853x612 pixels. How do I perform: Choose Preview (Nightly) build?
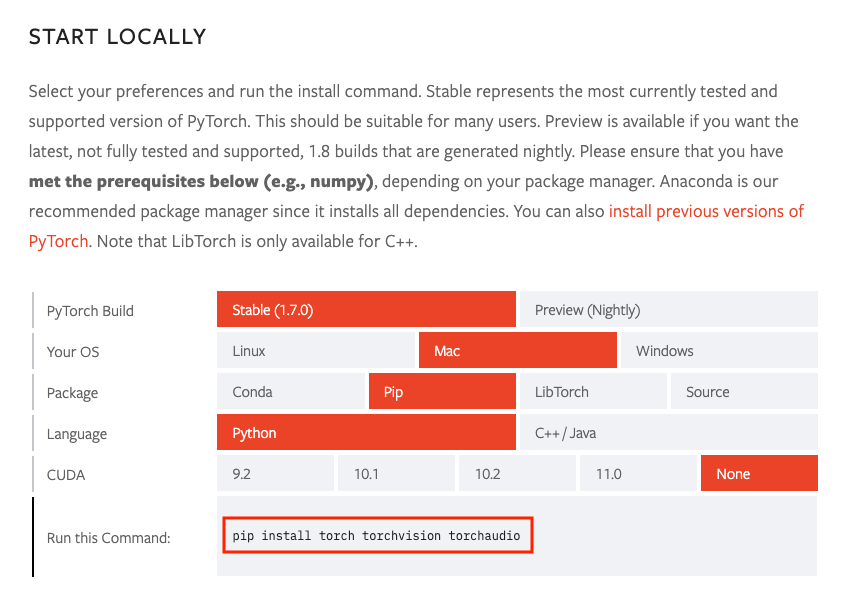668,310
